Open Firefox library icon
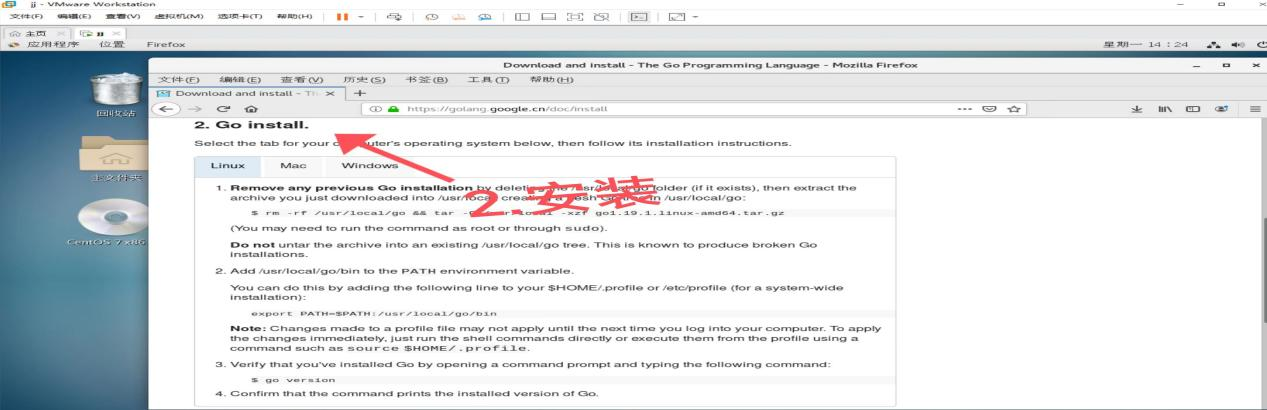The height and width of the screenshot is (410, 1267). [1166, 108]
